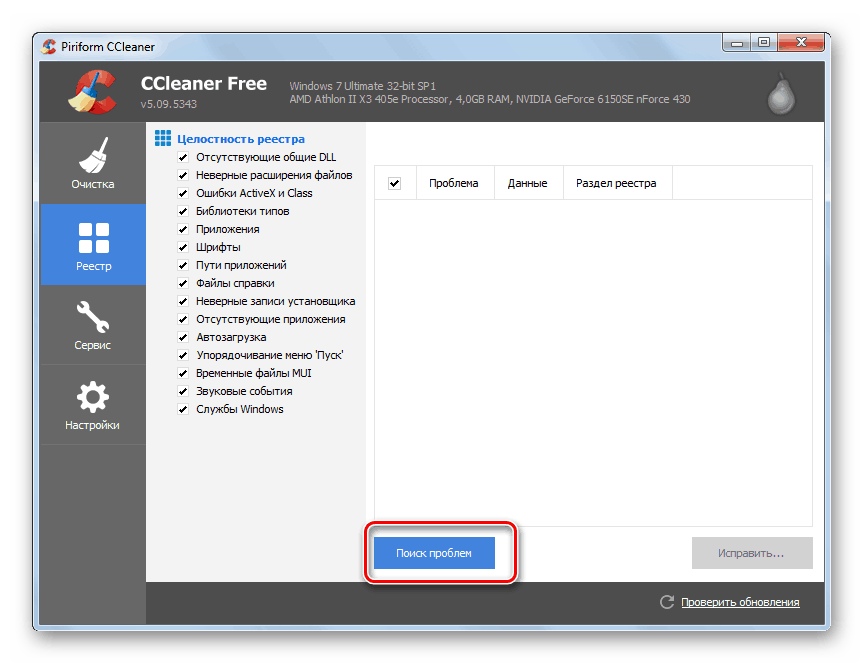The width and height of the screenshot is (864, 664).
Task: Click version text v5.09.5343
Action: click(x=169, y=104)
